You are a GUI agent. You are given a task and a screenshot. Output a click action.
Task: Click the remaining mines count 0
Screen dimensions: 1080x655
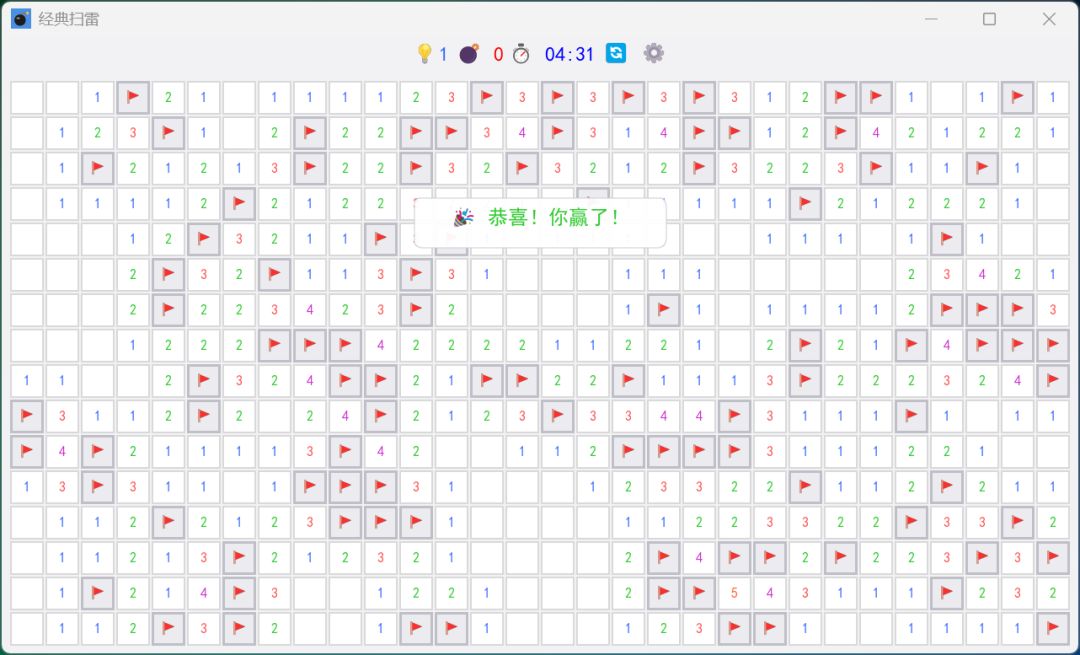[498, 54]
